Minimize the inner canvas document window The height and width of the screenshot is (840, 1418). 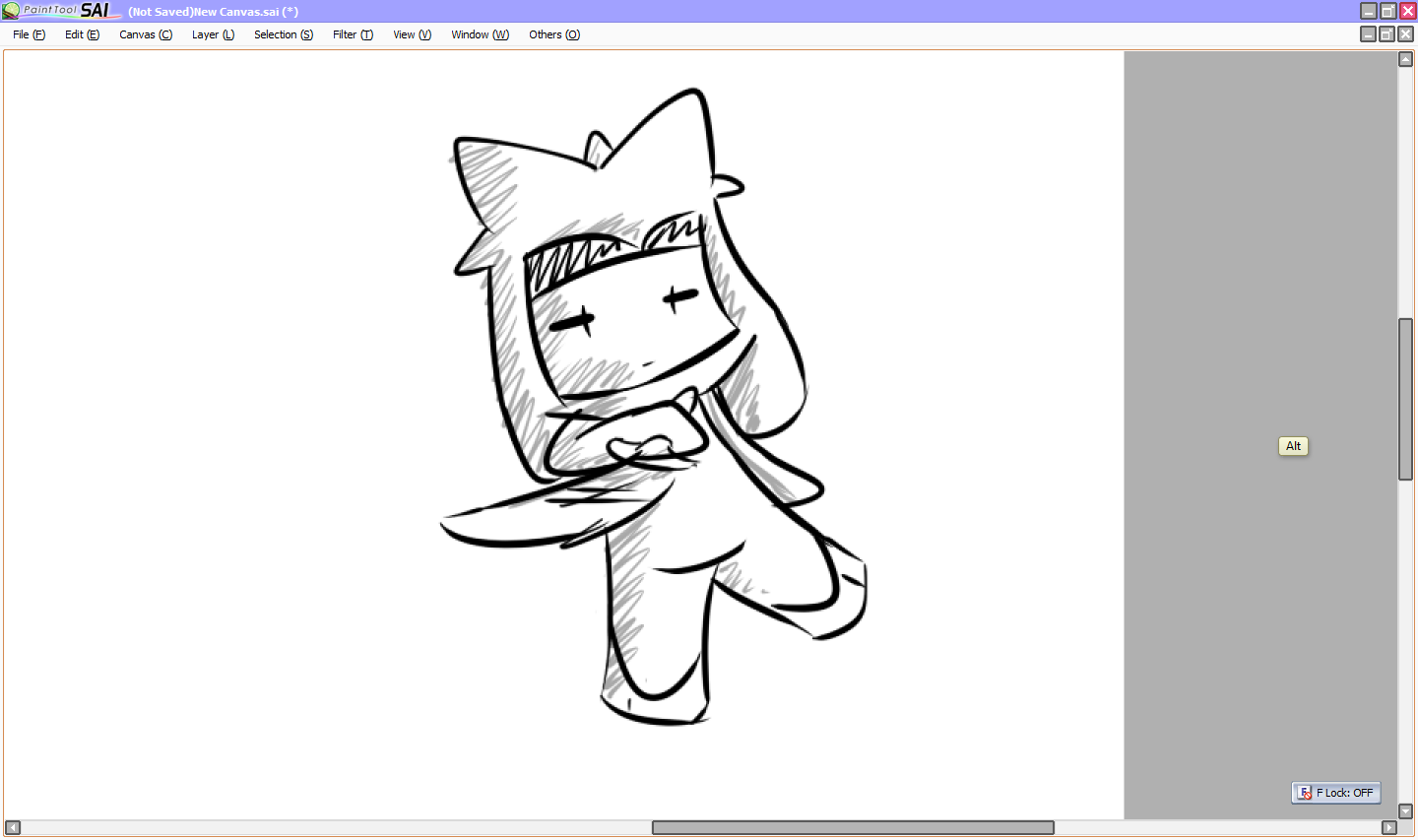1368,34
